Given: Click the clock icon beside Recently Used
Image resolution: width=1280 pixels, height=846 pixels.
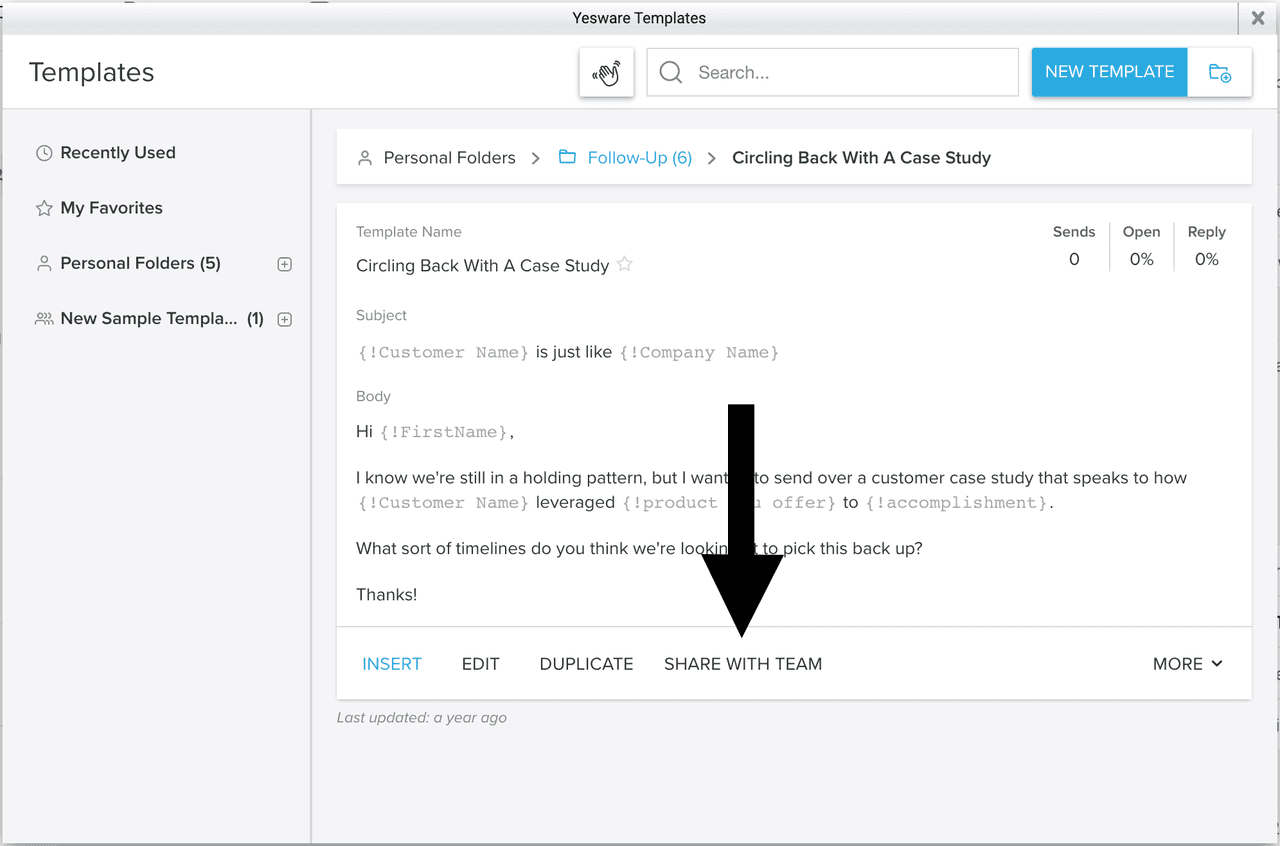Looking at the screenshot, I should pyautogui.click(x=44, y=153).
